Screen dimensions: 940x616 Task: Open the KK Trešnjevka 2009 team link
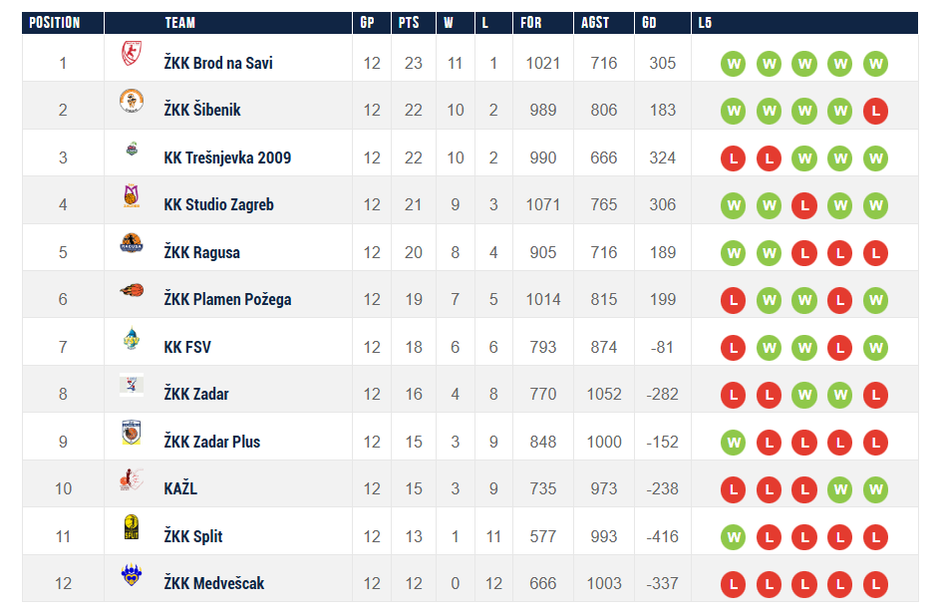point(227,158)
